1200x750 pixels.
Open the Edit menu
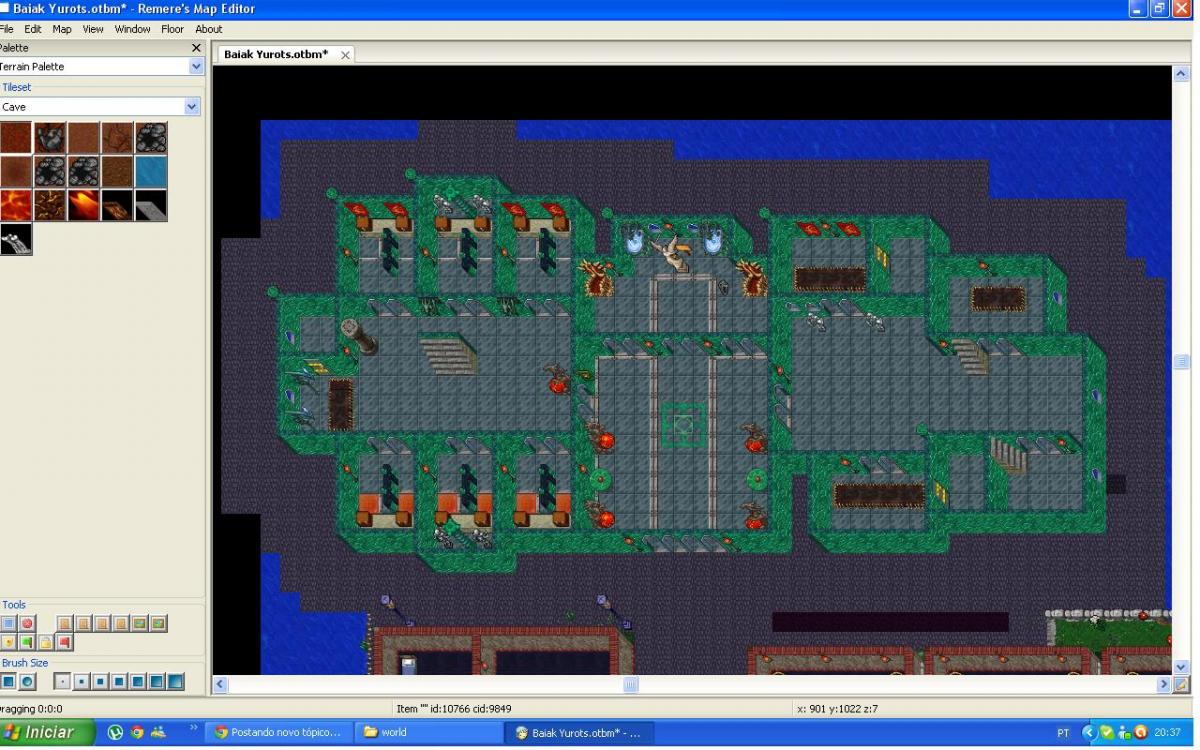[x=33, y=29]
